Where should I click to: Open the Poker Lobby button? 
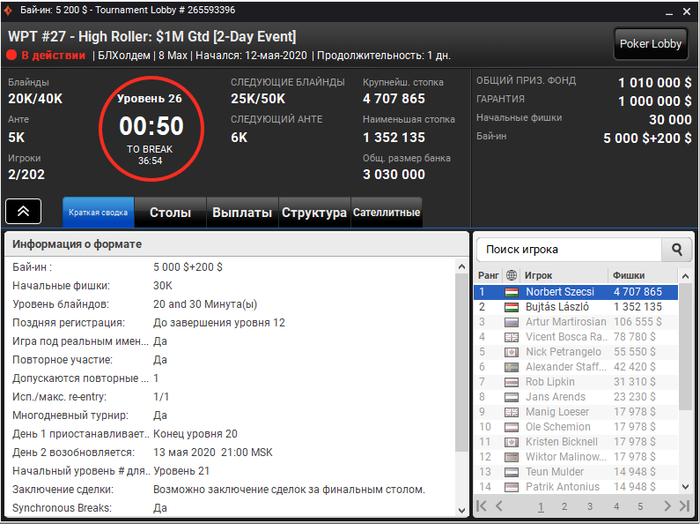(650, 44)
